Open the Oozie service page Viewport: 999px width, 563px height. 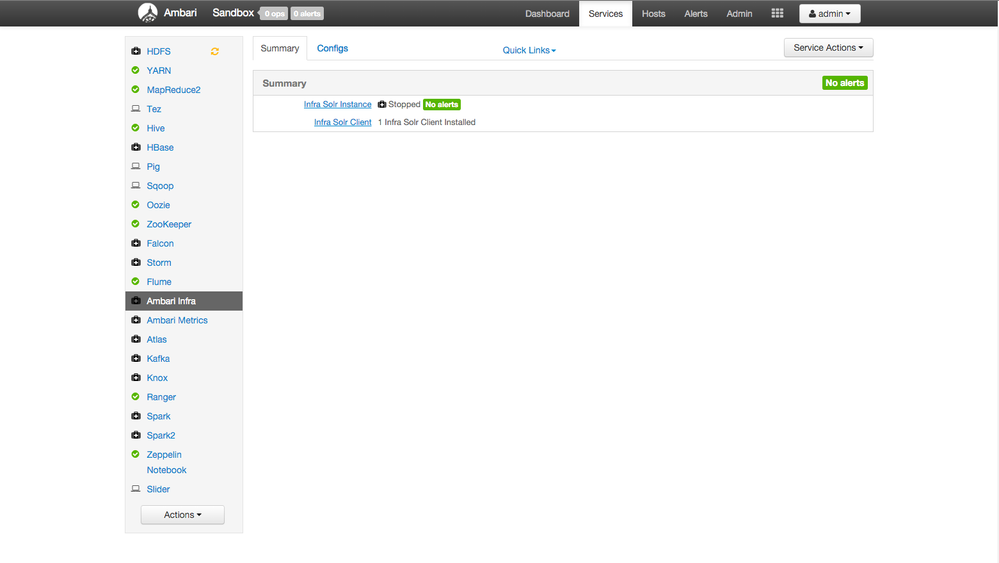pos(158,205)
